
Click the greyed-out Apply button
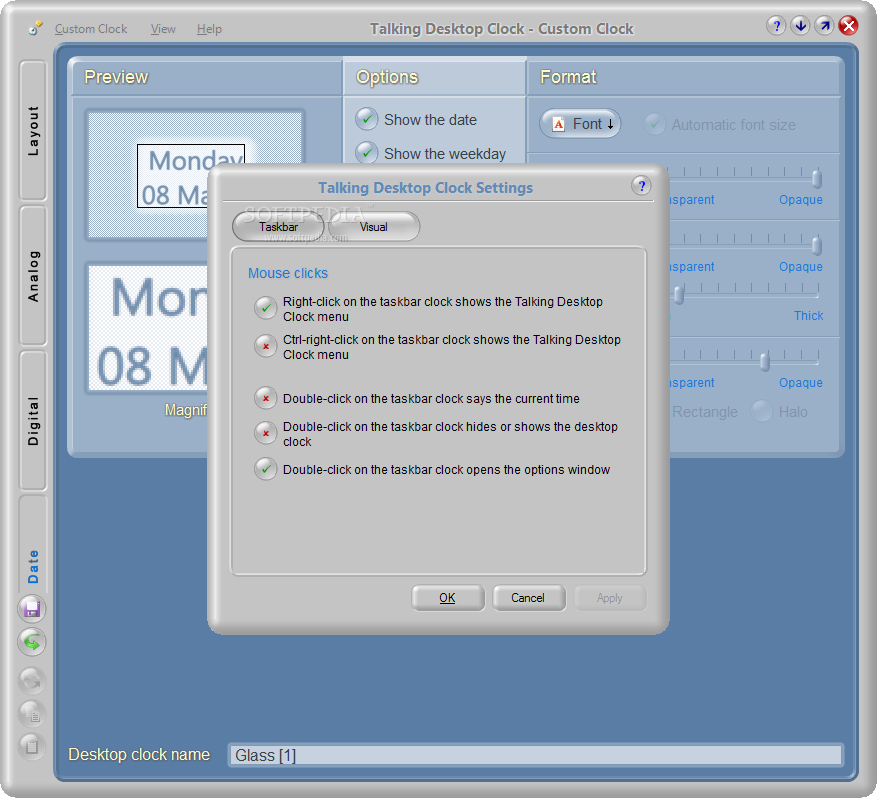[610, 598]
